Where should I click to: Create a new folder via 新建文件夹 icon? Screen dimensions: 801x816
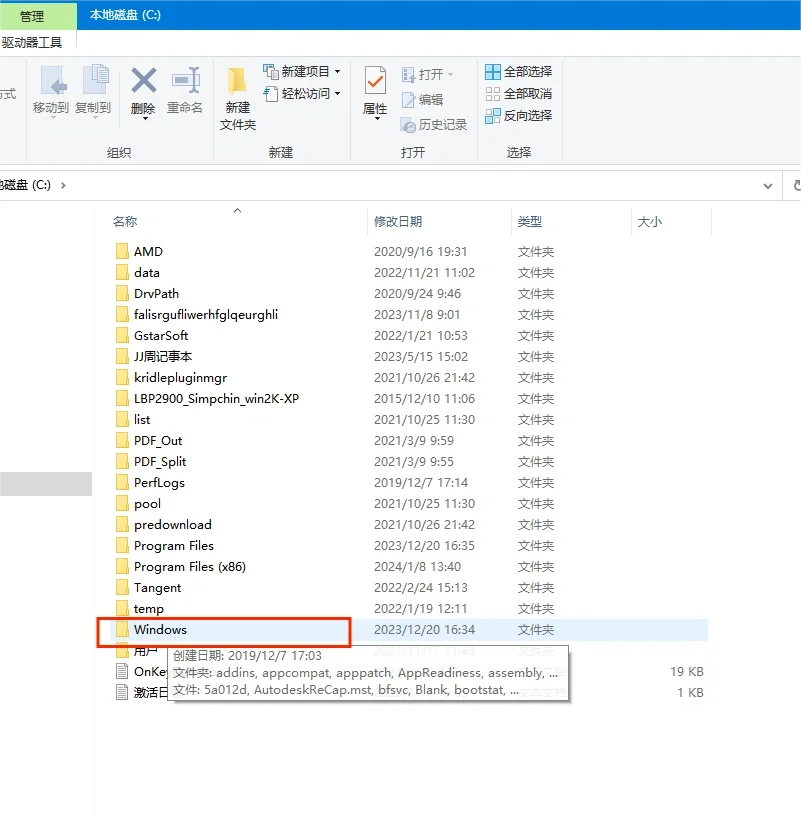click(x=237, y=97)
